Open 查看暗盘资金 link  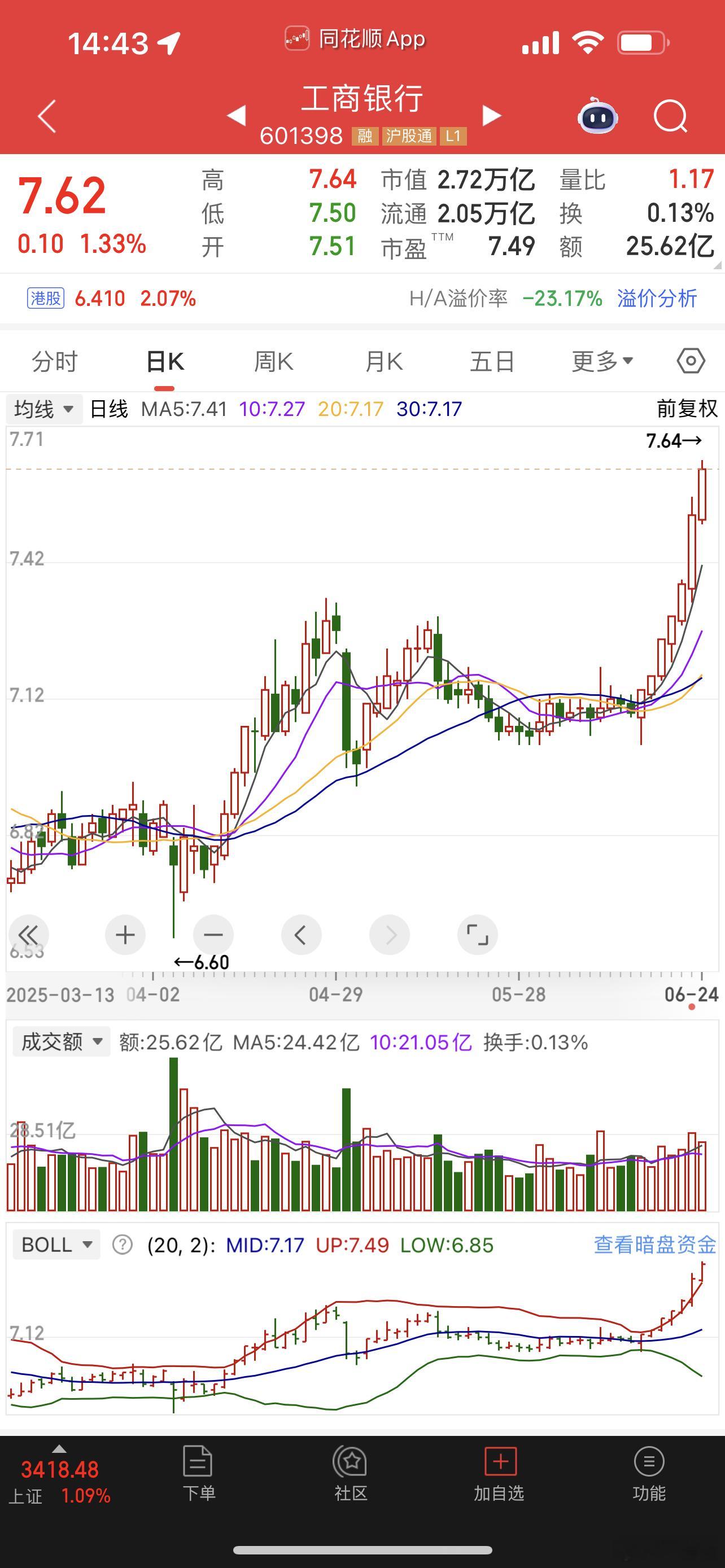click(655, 1245)
